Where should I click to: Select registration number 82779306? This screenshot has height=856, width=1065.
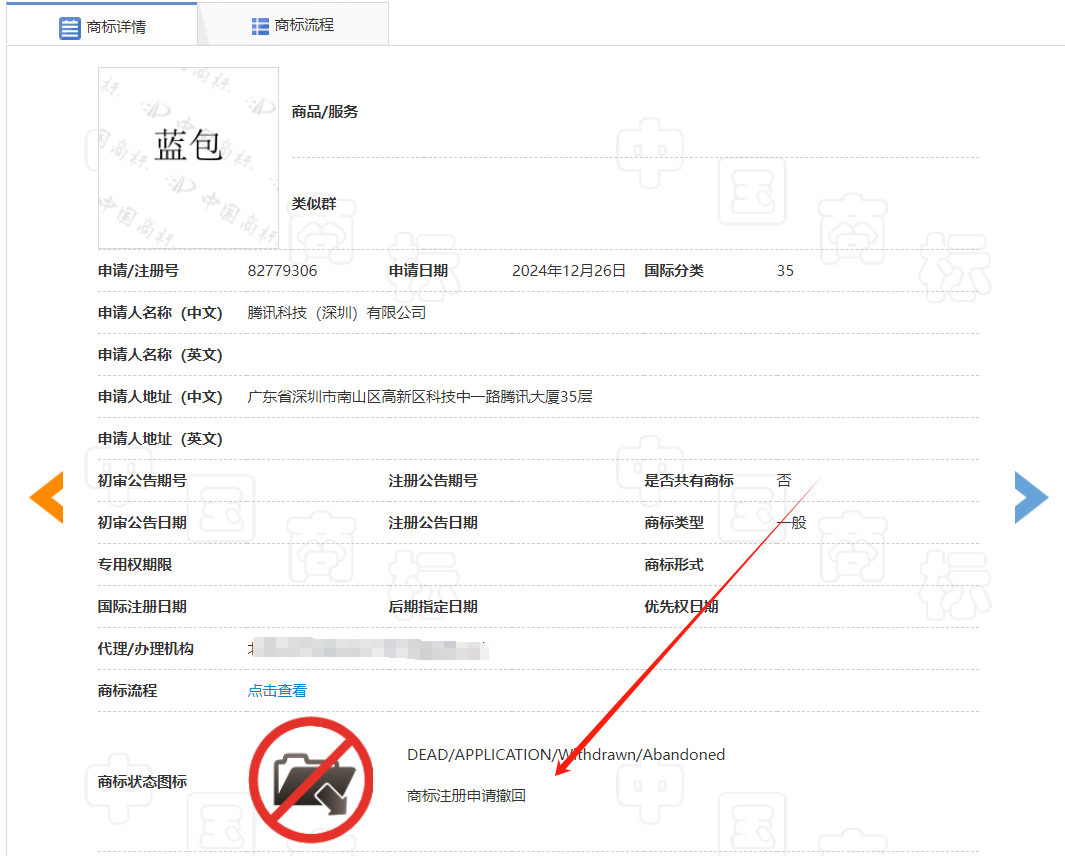click(x=282, y=270)
